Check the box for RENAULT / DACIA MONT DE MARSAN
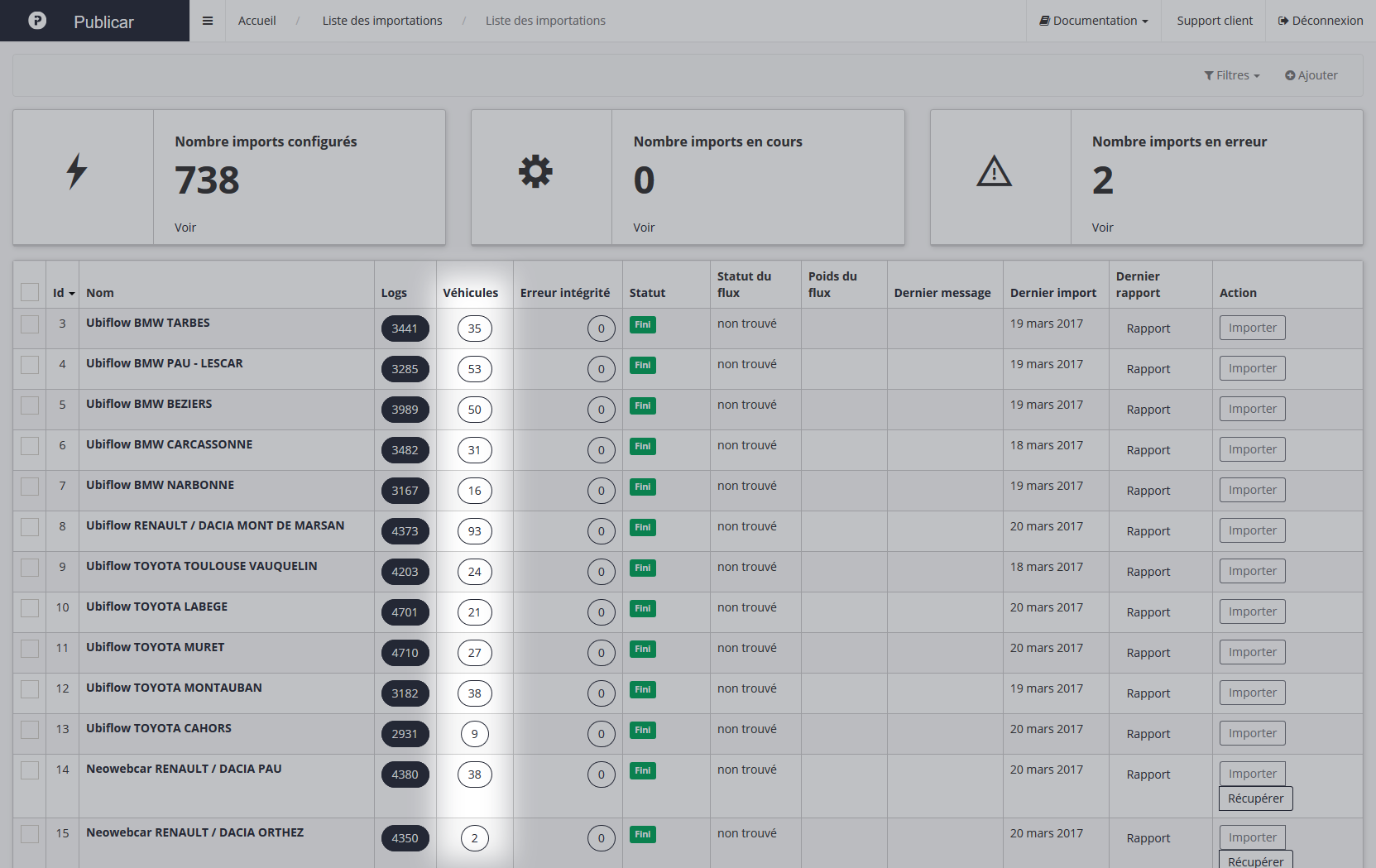The image size is (1376, 868). point(30,526)
